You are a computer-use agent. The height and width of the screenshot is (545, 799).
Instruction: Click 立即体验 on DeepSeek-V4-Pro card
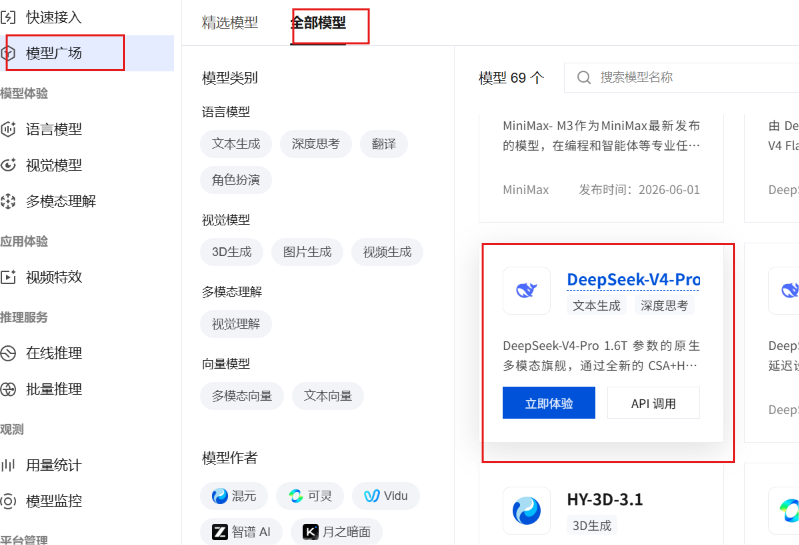[549, 403]
